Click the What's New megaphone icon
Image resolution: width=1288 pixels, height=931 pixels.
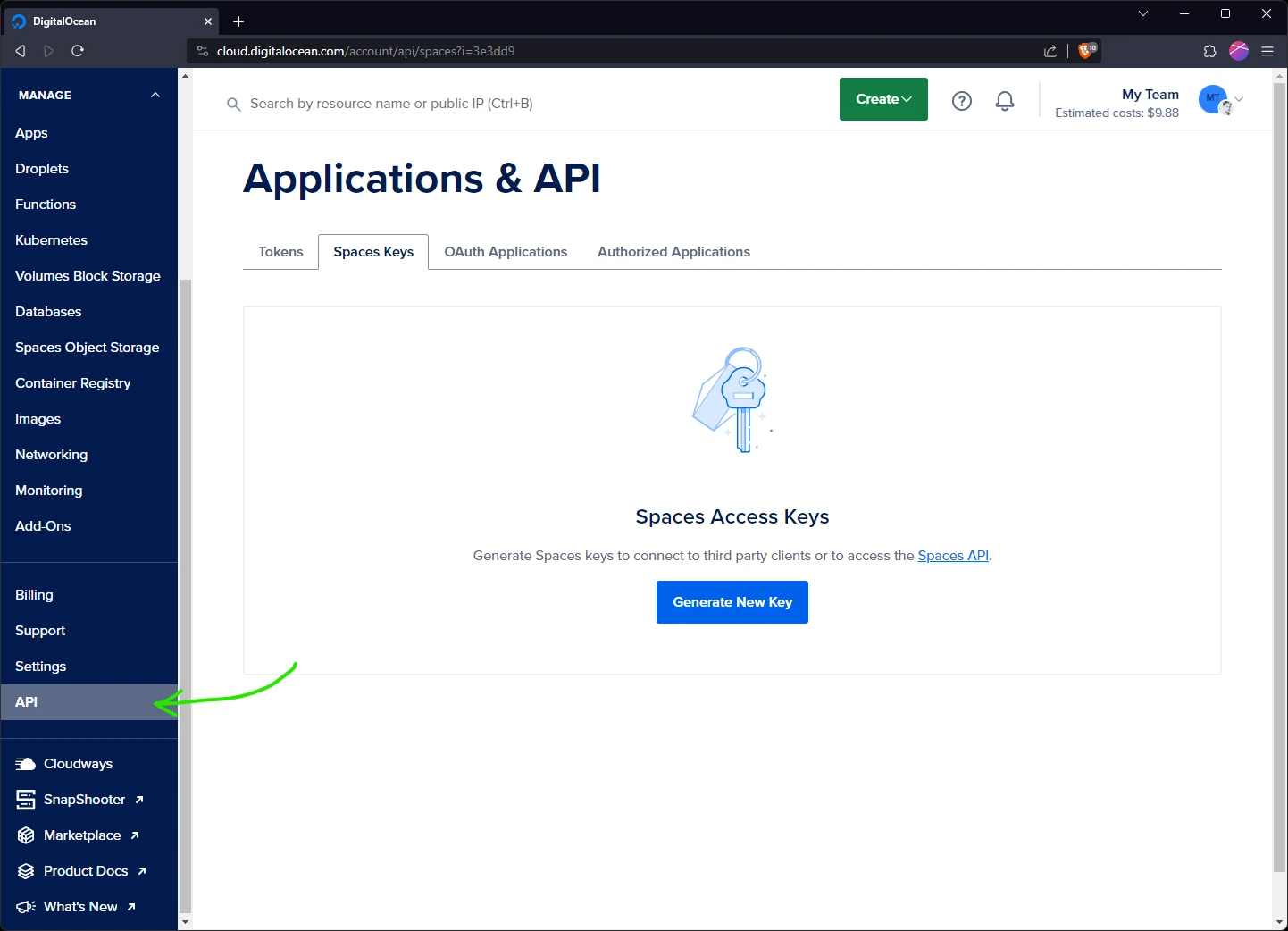25,906
